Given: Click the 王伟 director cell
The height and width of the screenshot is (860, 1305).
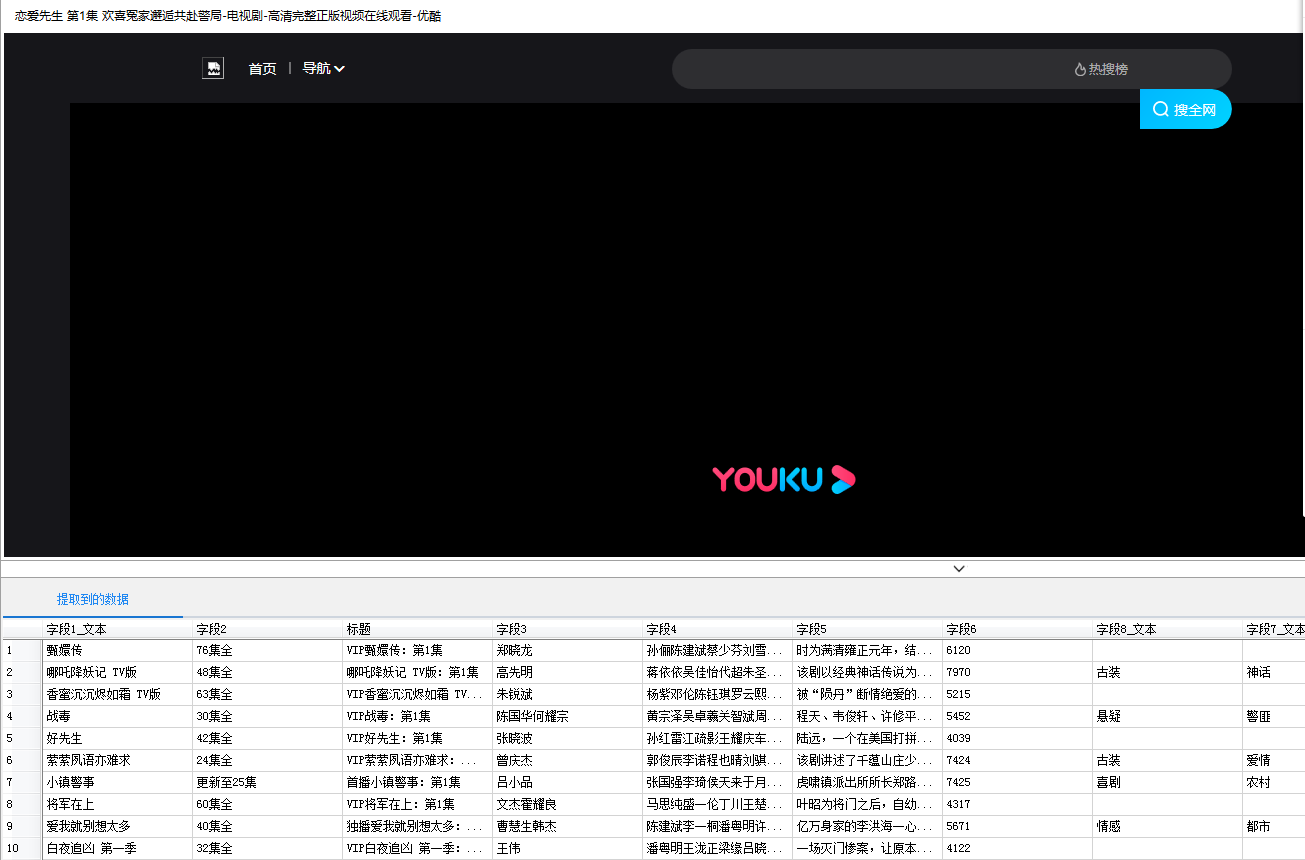Looking at the screenshot, I should pos(568,848).
